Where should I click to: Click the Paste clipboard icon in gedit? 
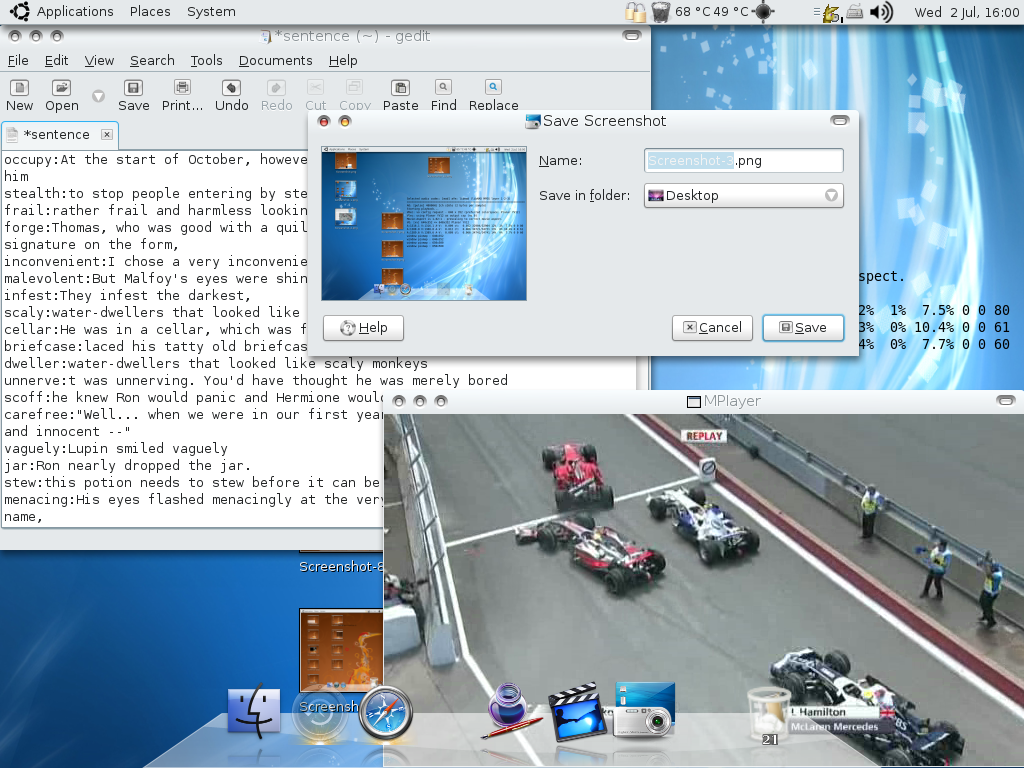click(x=400, y=88)
